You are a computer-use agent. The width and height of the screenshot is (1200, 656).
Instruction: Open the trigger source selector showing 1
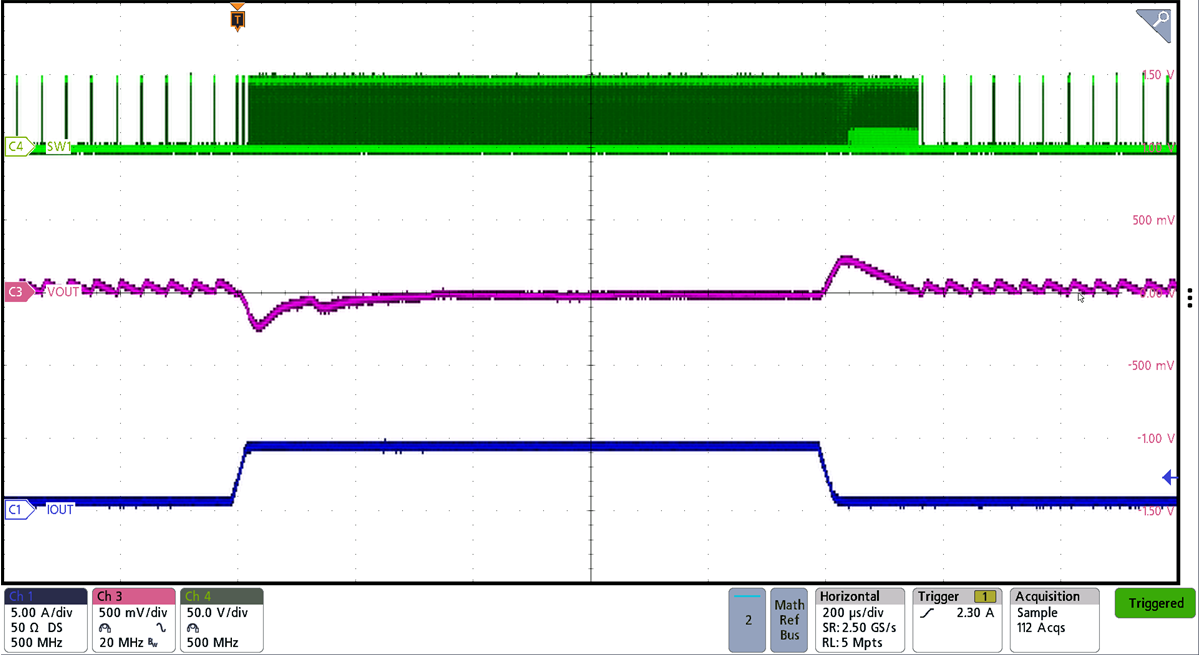[x=985, y=596]
